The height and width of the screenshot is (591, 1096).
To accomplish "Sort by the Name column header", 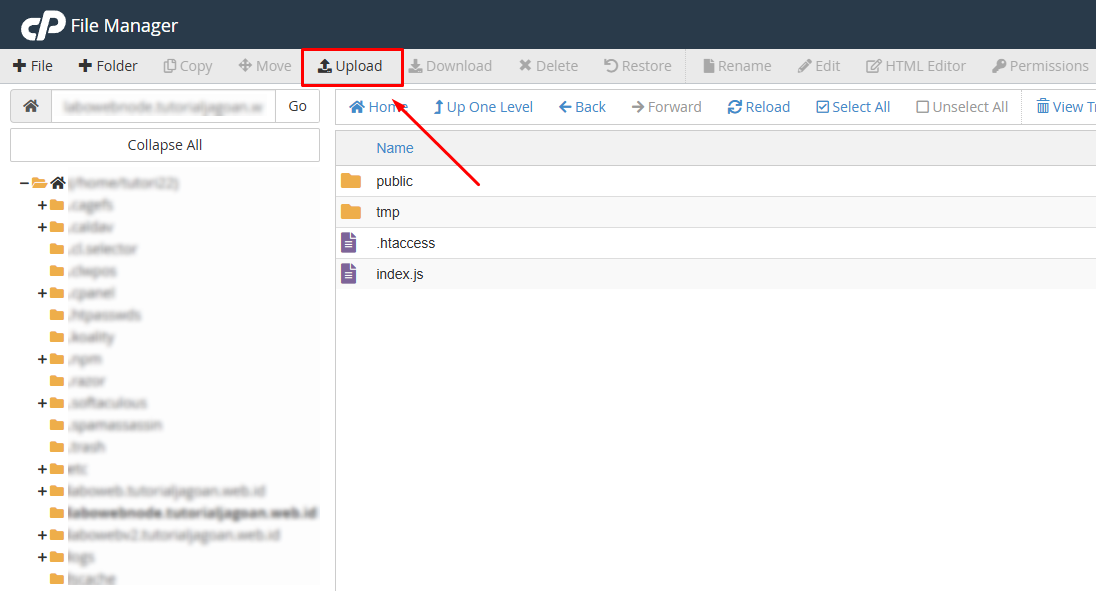I will click(395, 148).
